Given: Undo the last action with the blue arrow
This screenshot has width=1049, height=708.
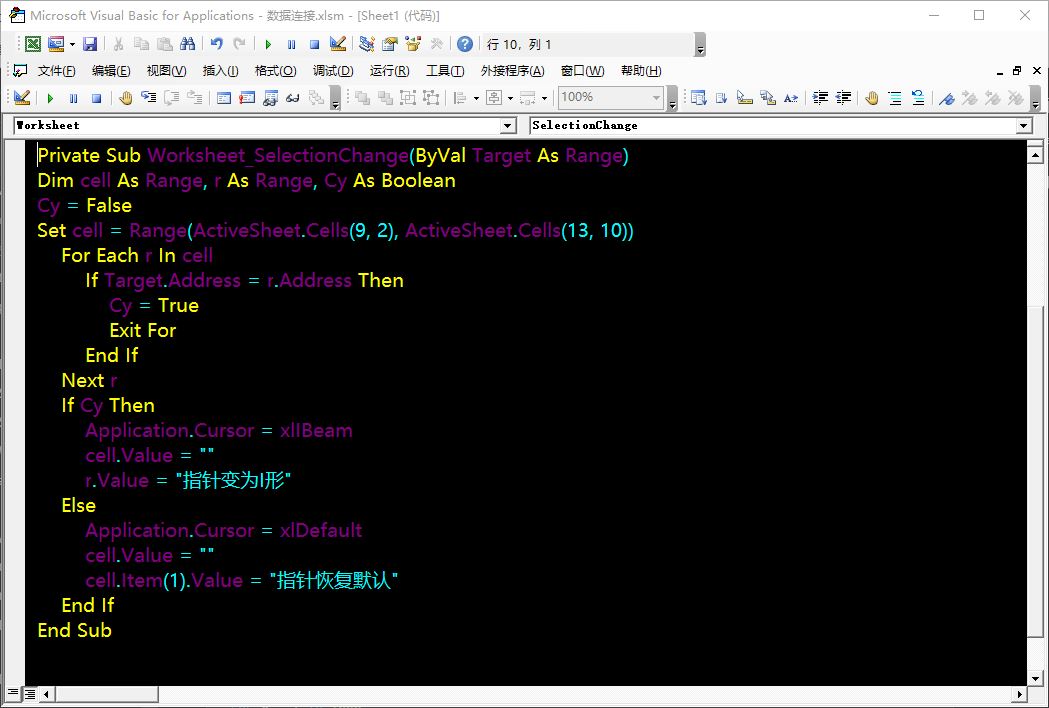Looking at the screenshot, I should click(x=217, y=44).
